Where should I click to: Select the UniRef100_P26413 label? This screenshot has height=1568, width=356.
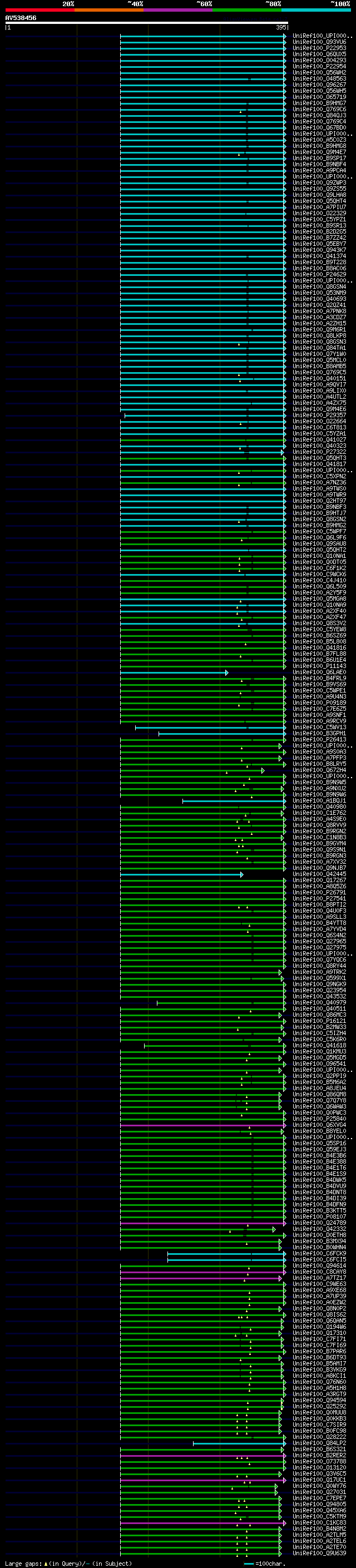[319, 740]
